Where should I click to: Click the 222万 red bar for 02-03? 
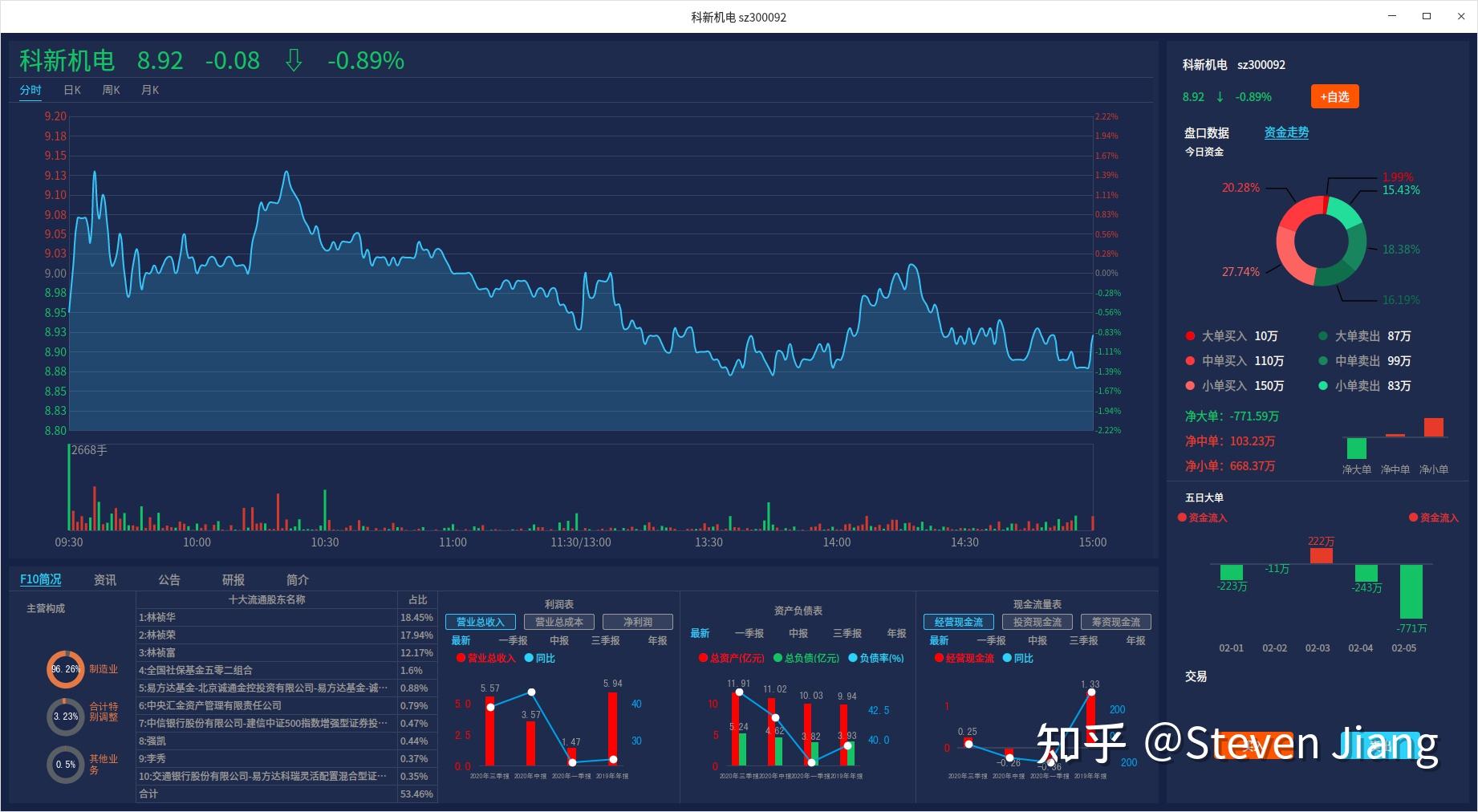pyautogui.click(x=1321, y=556)
